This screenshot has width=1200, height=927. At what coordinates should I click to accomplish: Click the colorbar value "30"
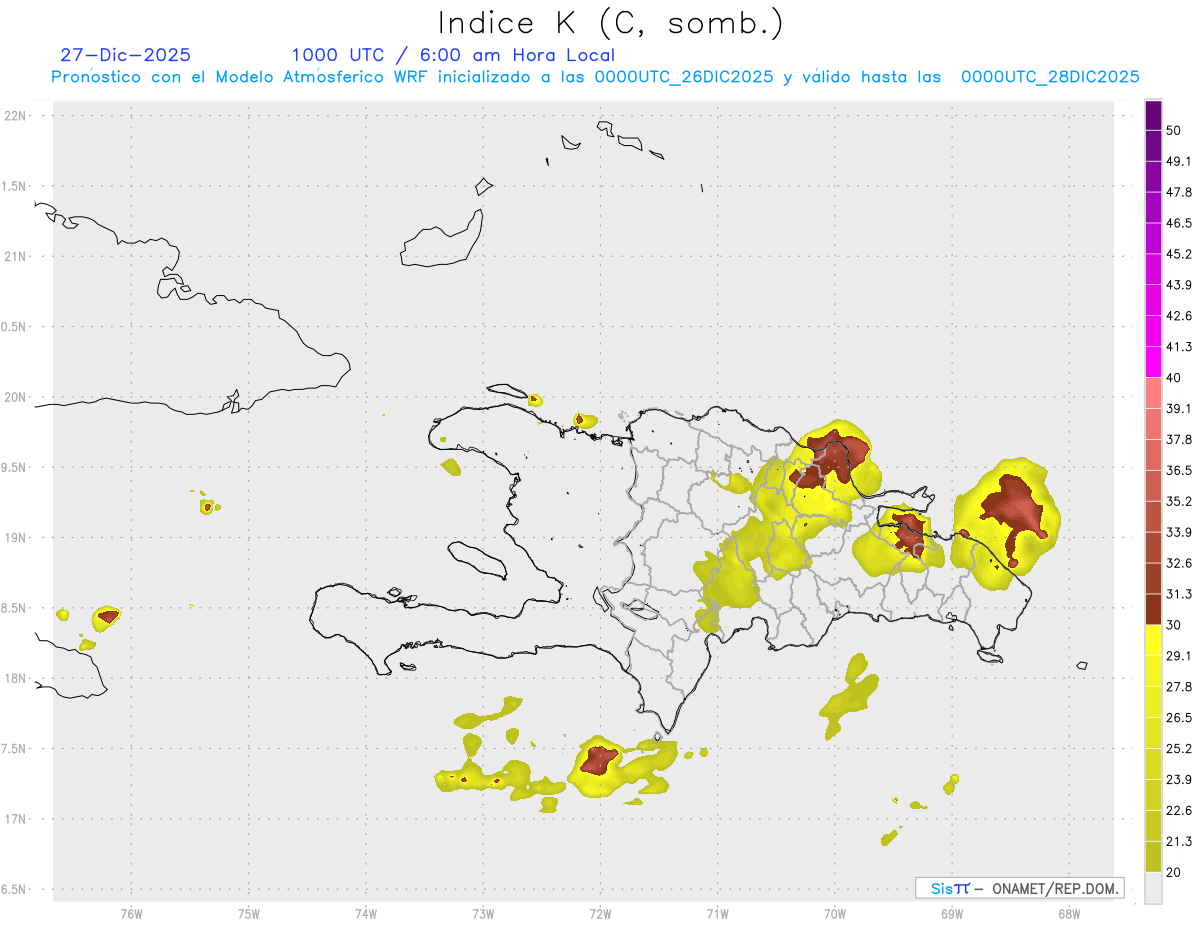(x=1175, y=625)
